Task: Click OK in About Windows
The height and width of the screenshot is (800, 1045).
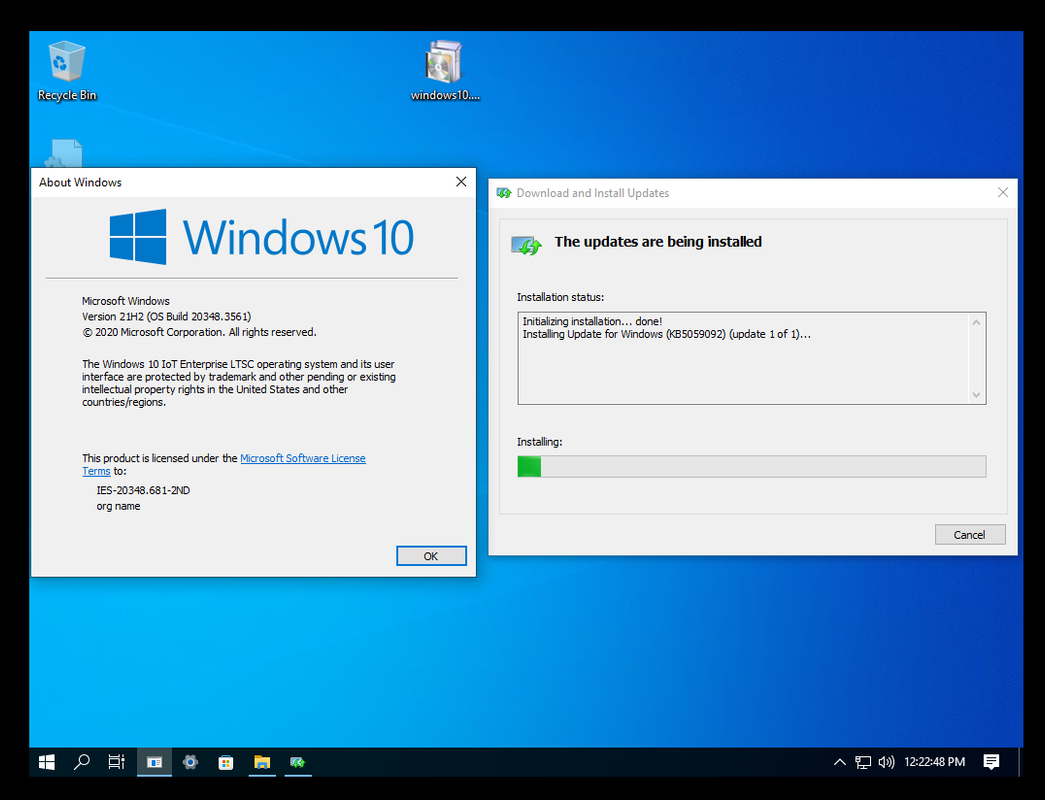Action: click(x=431, y=556)
